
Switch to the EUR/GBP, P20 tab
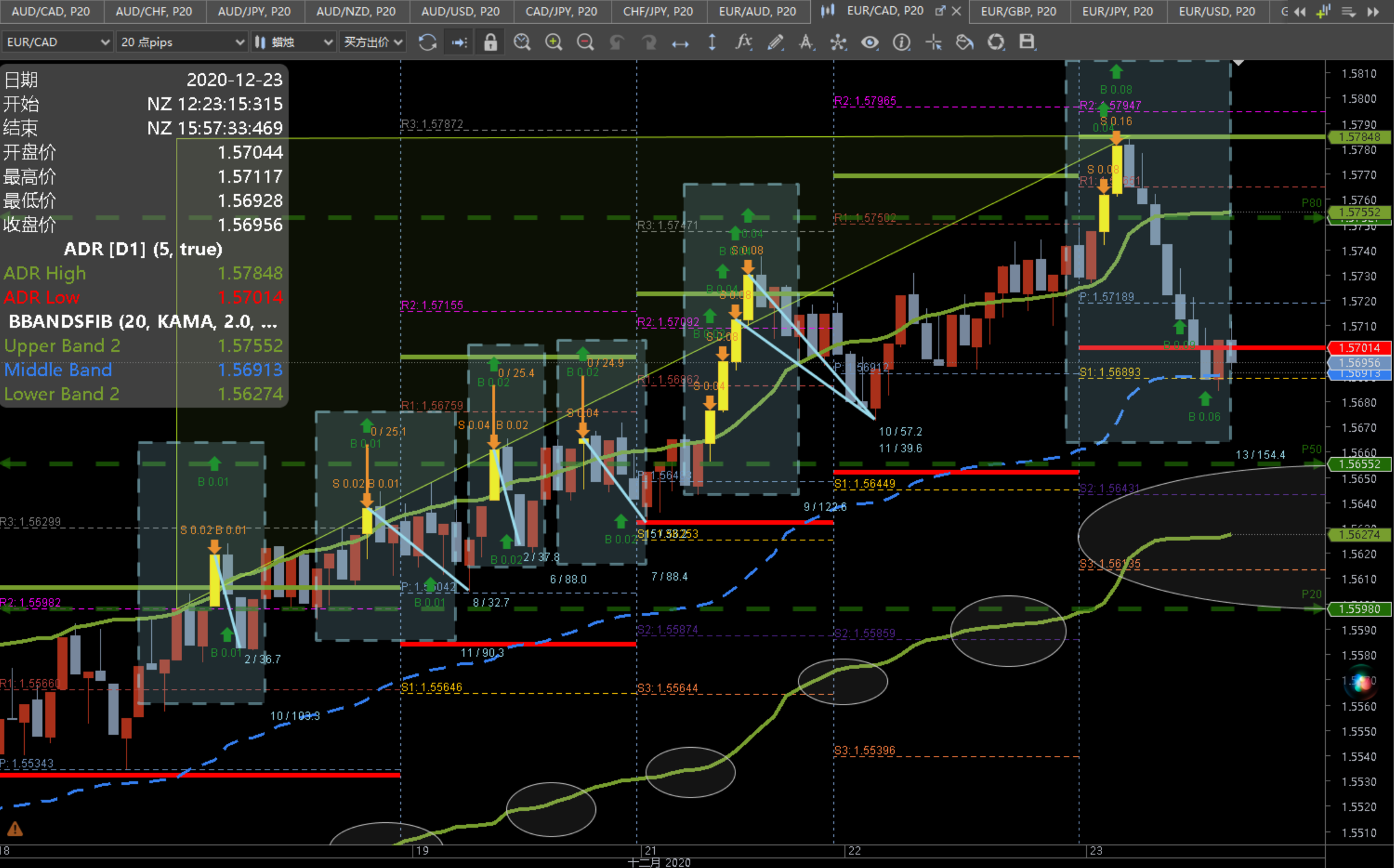click(x=1019, y=11)
